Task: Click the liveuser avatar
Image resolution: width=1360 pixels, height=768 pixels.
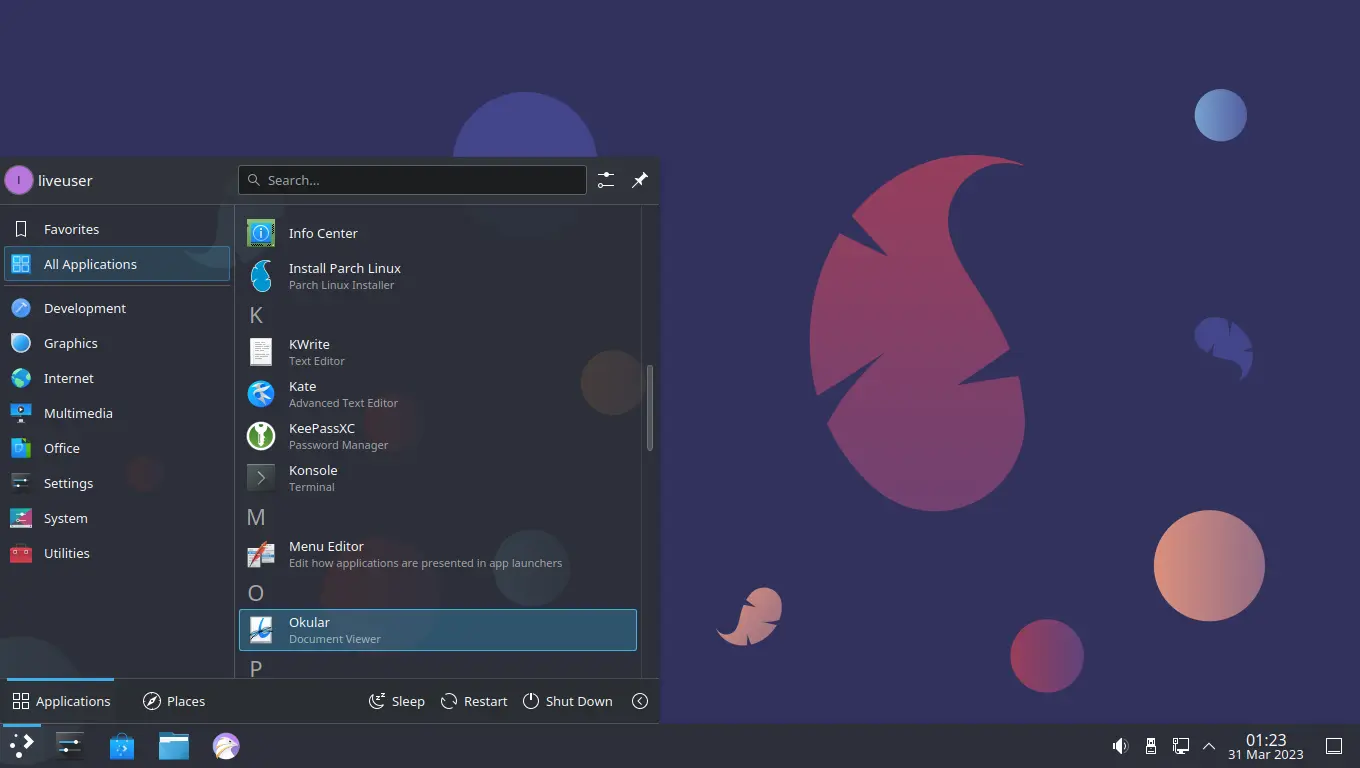Action: click(19, 180)
